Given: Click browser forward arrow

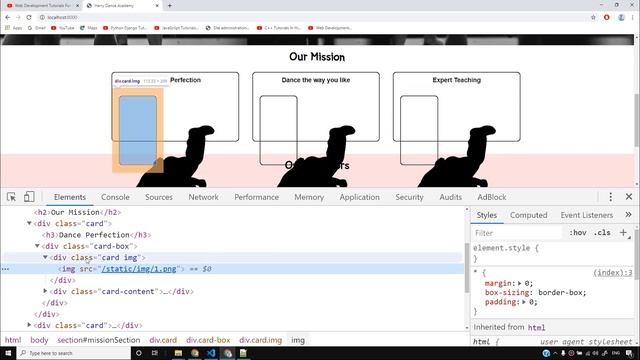Looking at the screenshot, I should click(18, 17).
